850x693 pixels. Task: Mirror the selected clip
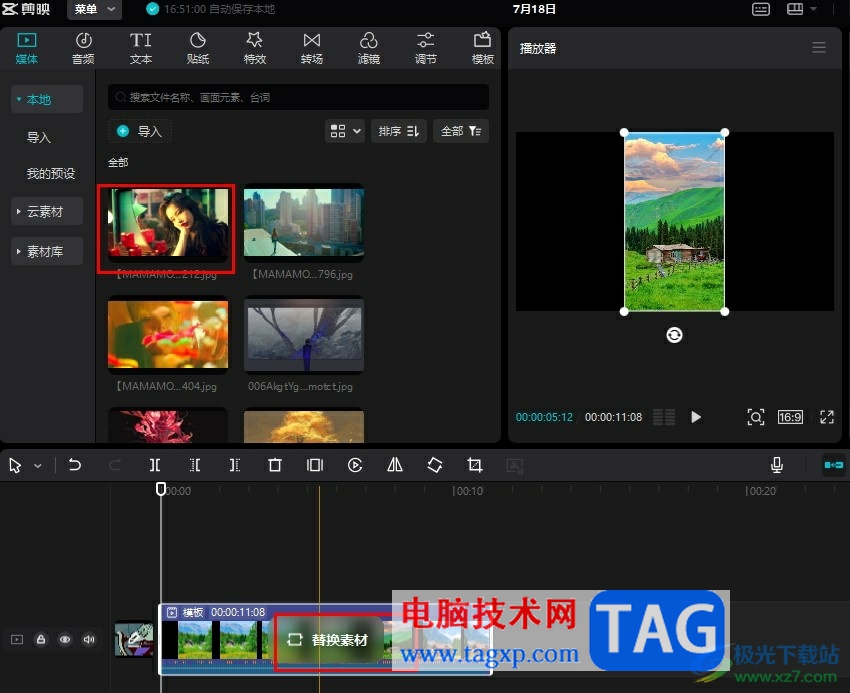pos(395,465)
